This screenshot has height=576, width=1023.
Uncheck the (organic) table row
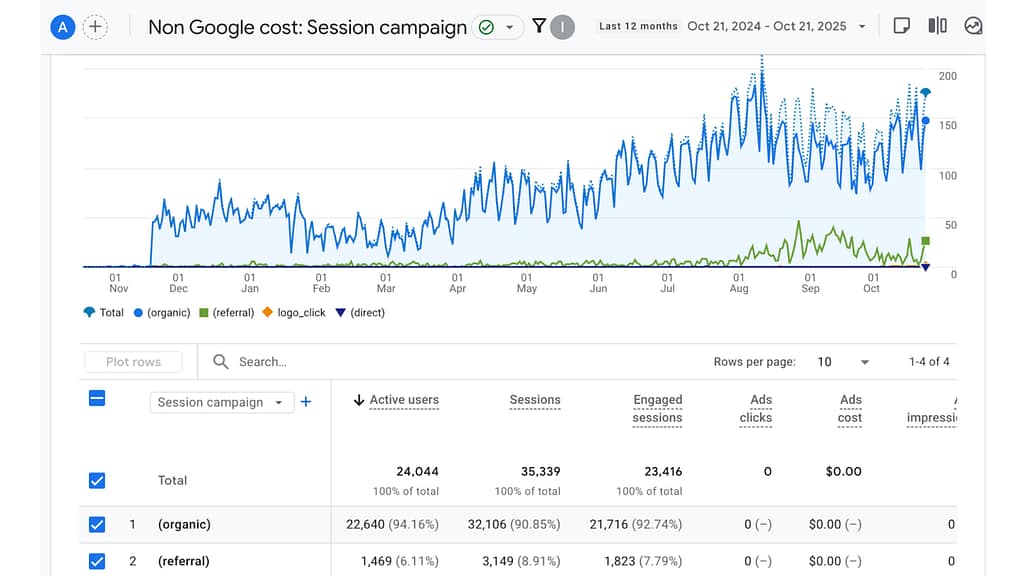pos(96,524)
